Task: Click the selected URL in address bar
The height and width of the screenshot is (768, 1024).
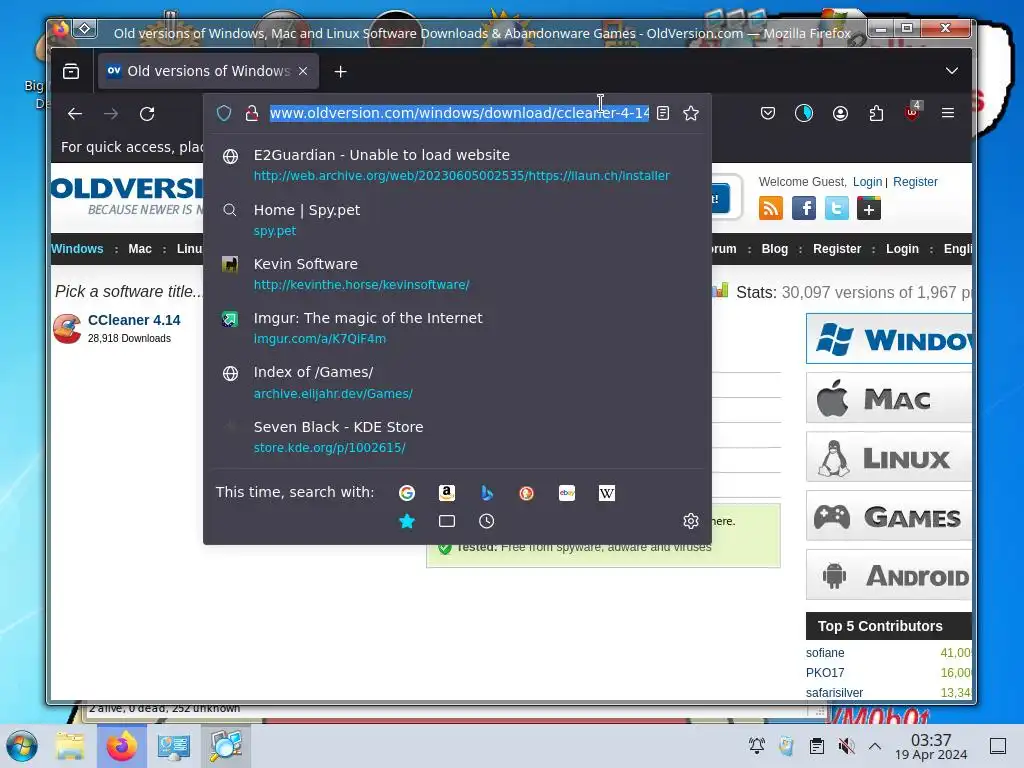Action: point(459,113)
